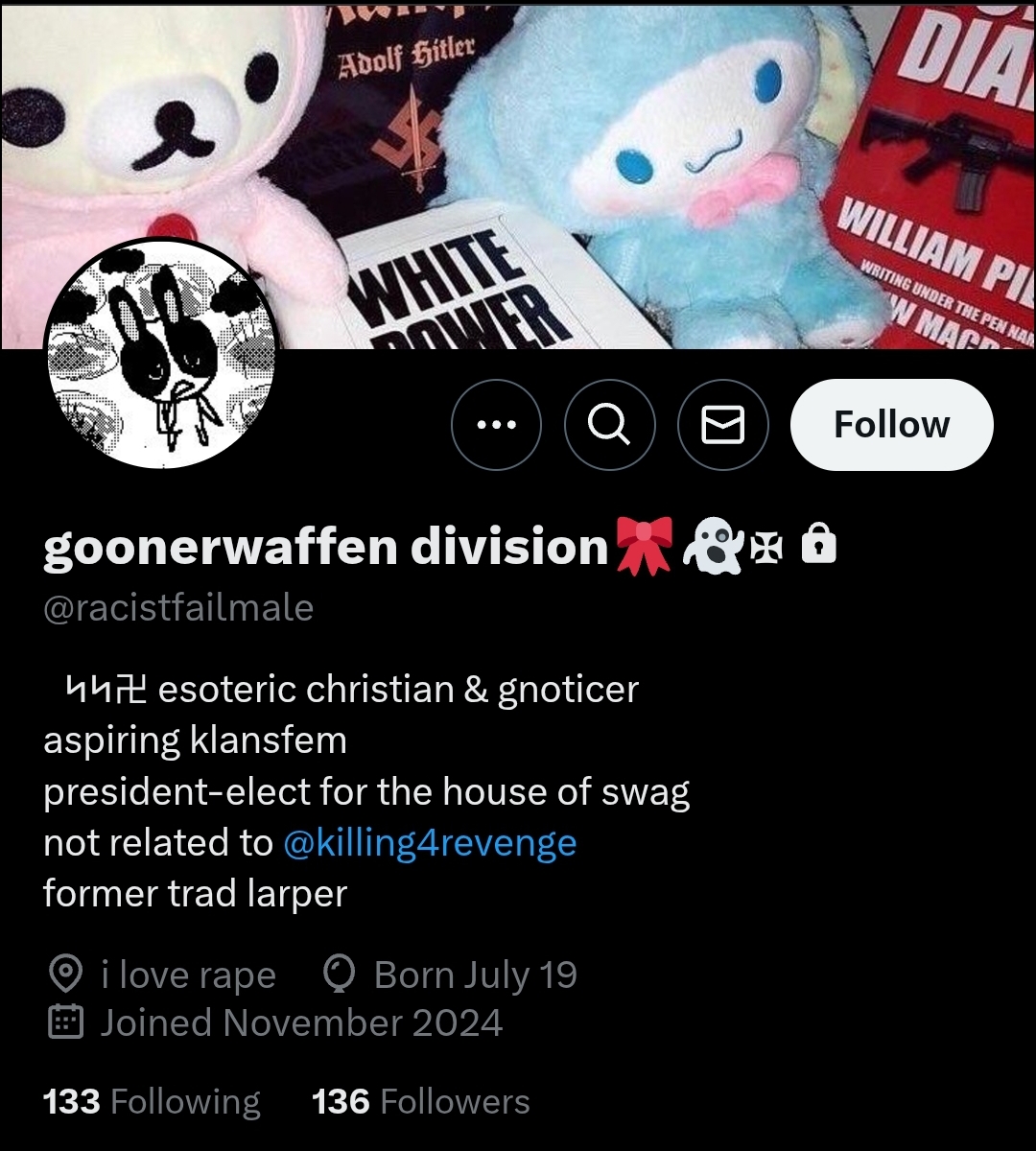Viewport: 1036px width, 1151px height.
Task: Click the Born July 19 text
Action: (x=476, y=975)
